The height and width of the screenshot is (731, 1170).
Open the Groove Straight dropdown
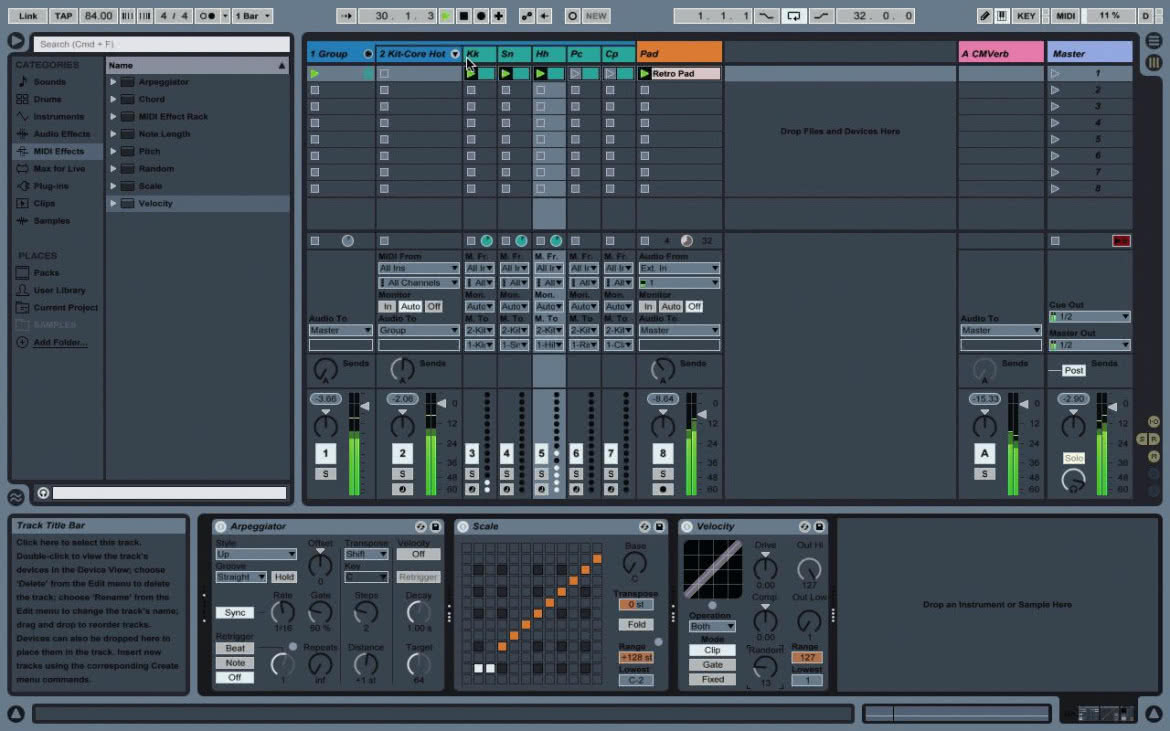[241, 577]
